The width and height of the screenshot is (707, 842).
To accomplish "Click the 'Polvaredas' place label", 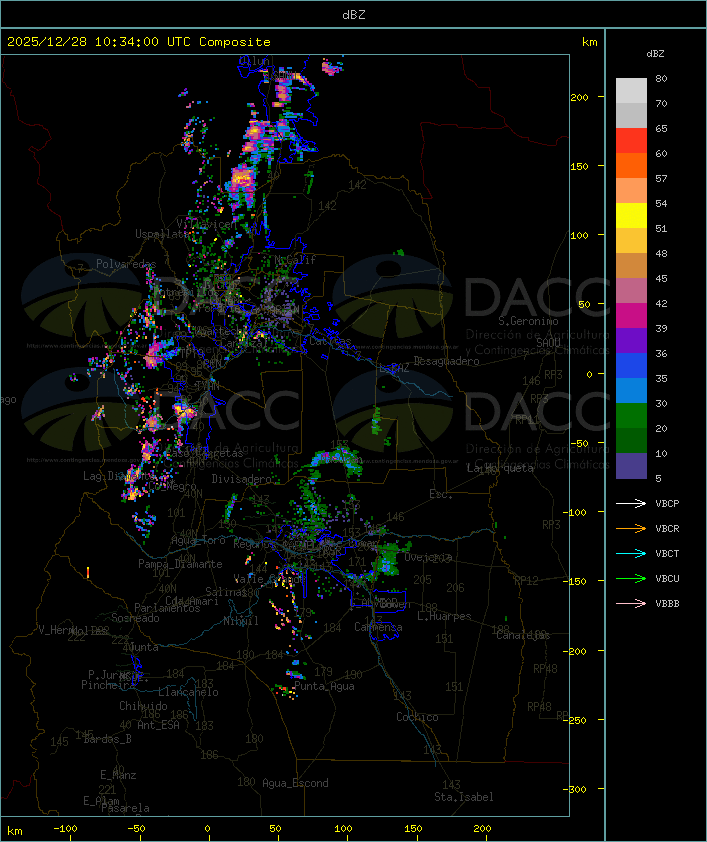I will pos(126,264).
